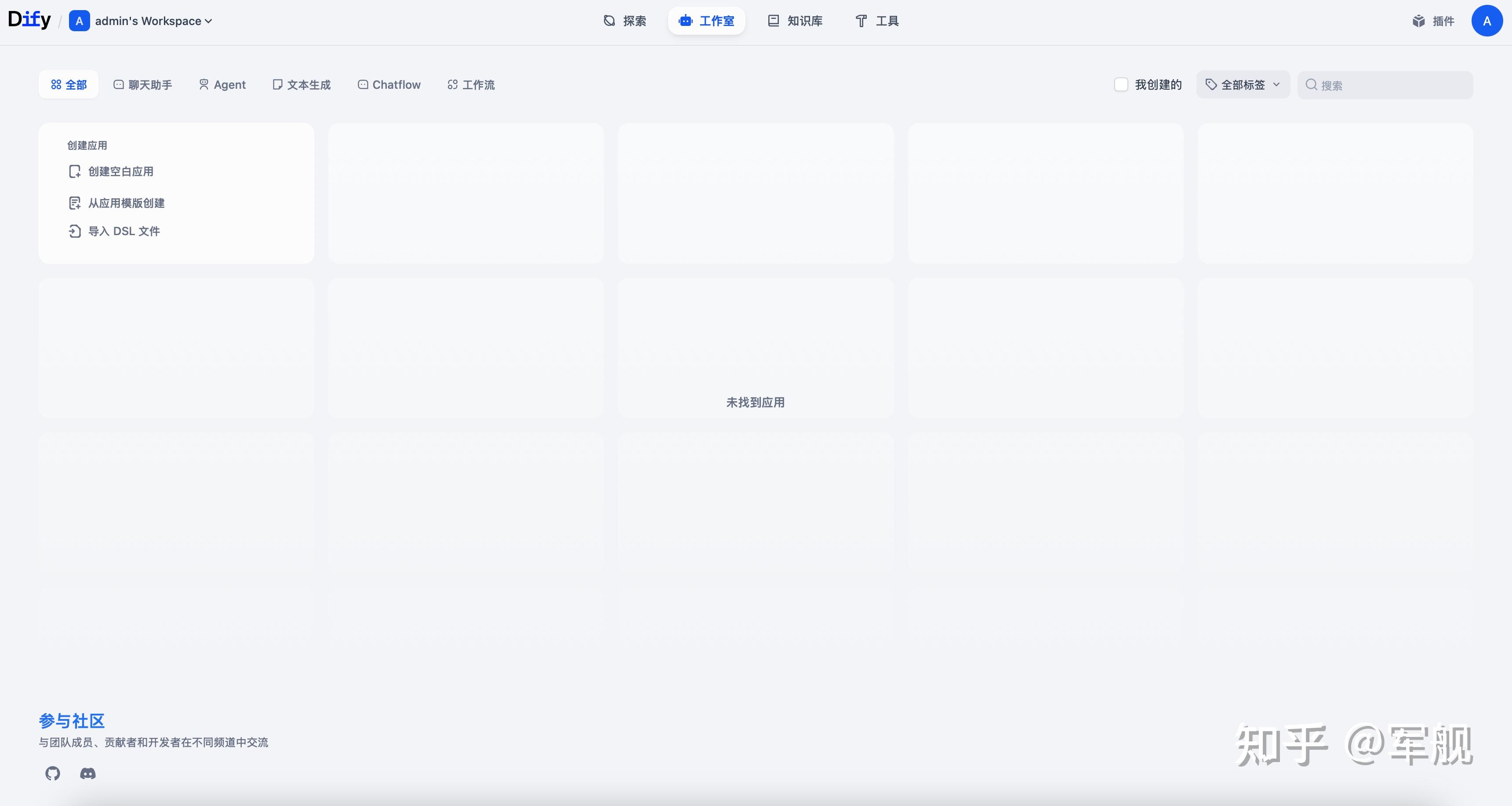Click 创建空白应用 to create an app
The width and height of the screenshot is (1512, 806).
click(x=120, y=171)
